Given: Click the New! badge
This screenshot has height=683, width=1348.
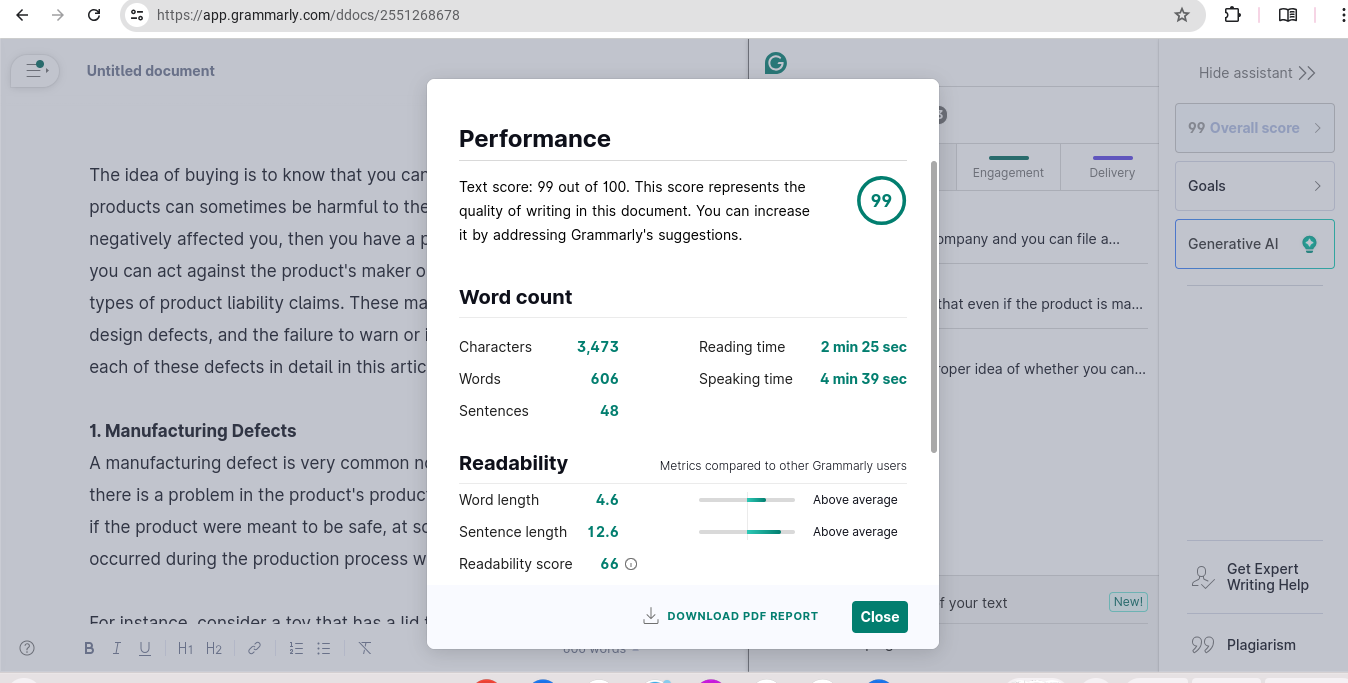Looking at the screenshot, I should [1128, 602].
